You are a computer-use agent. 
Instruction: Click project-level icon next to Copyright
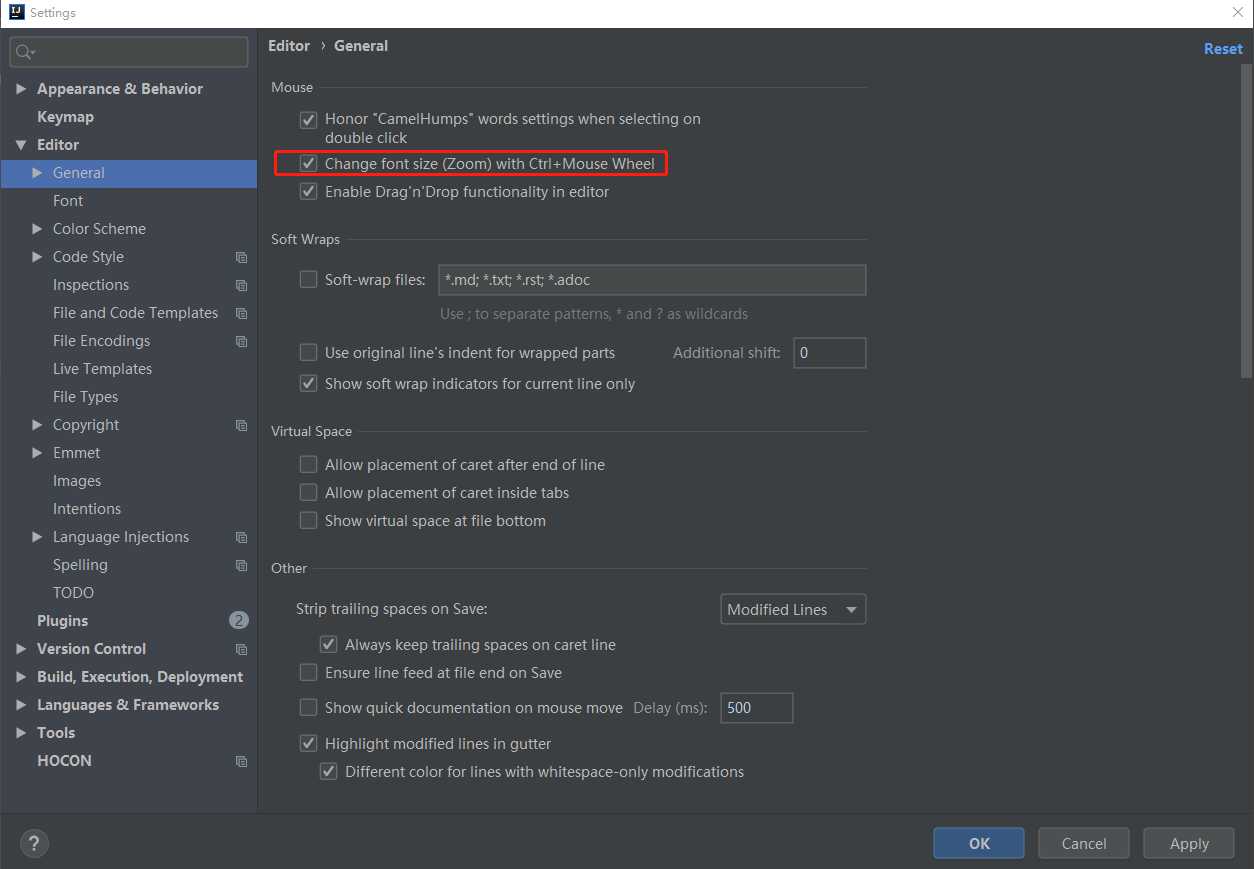pyautogui.click(x=241, y=425)
